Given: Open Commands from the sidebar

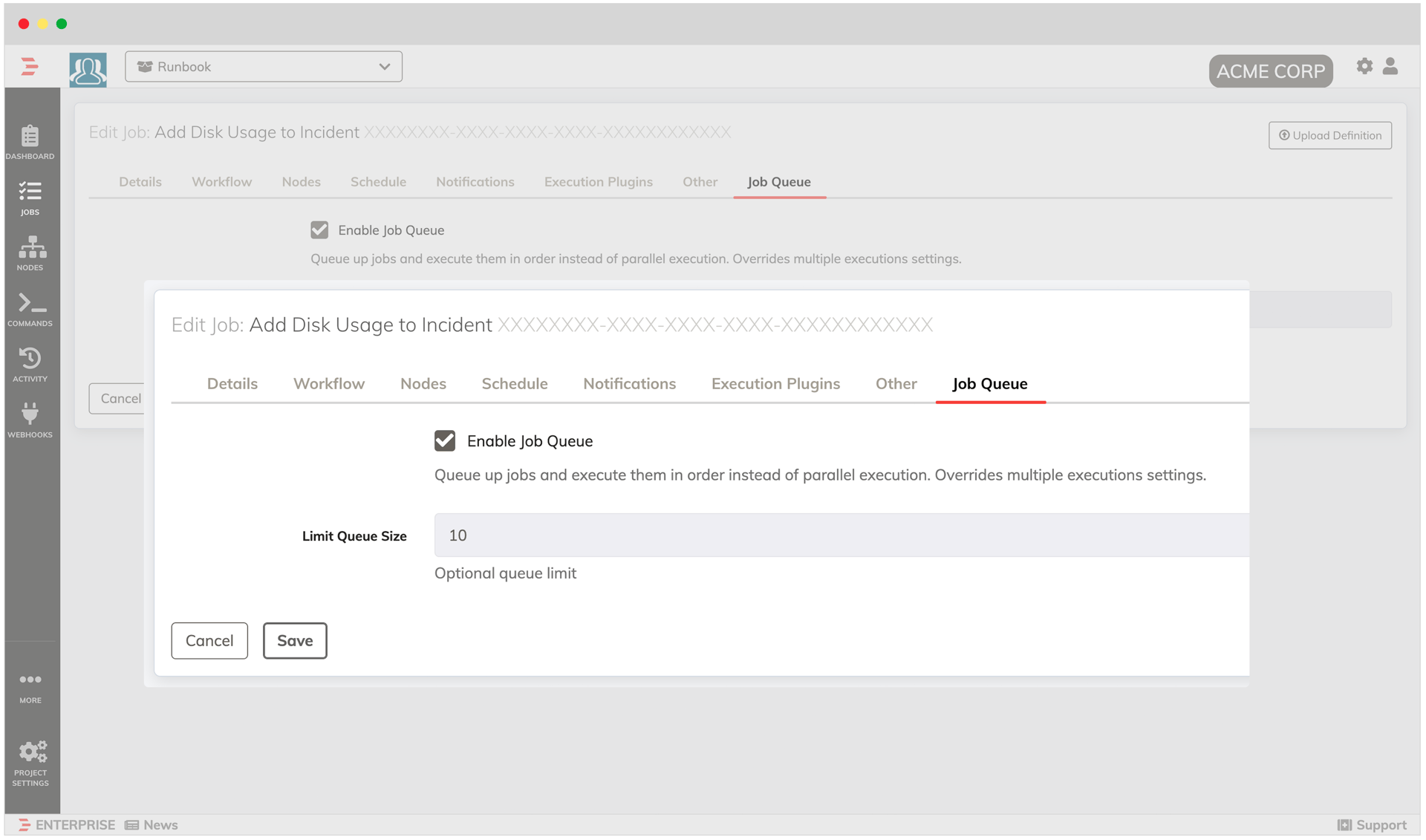Looking at the screenshot, I should click(x=30, y=308).
